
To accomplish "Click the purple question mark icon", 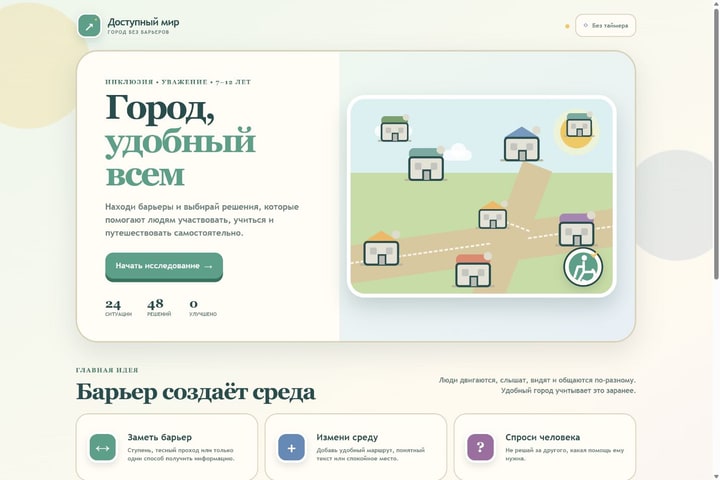I will tap(480, 447).
